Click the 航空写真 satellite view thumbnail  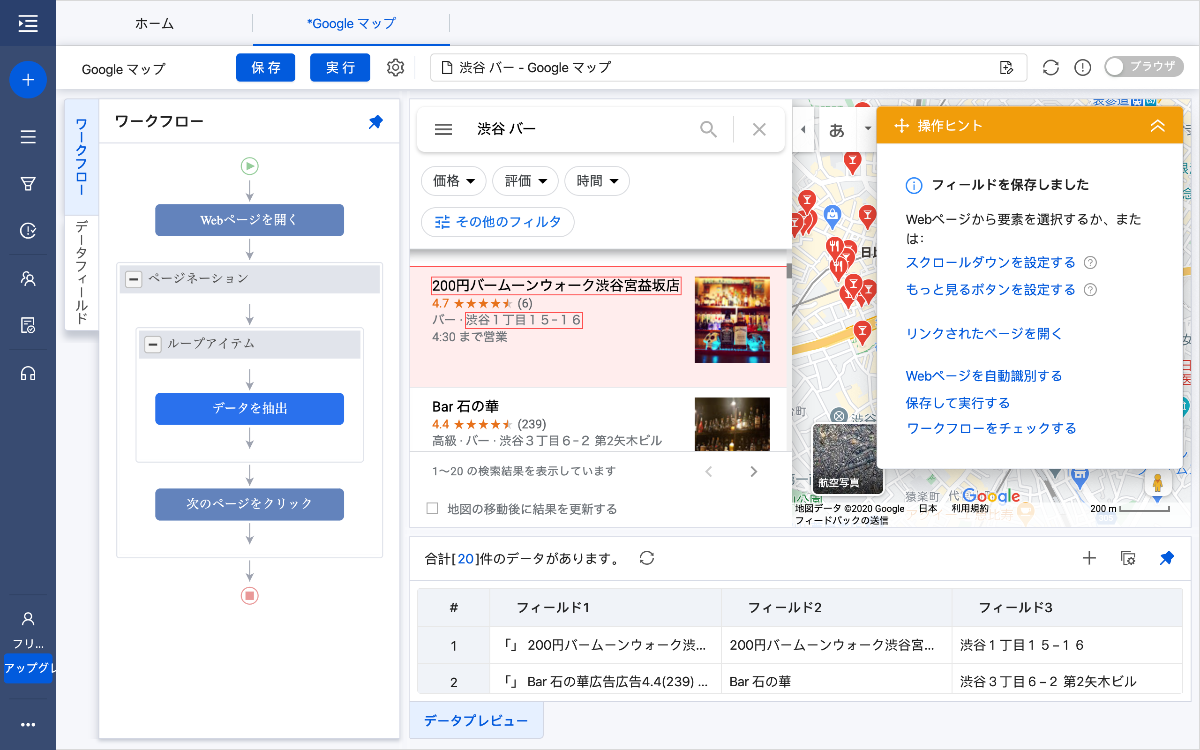(848, 459)
